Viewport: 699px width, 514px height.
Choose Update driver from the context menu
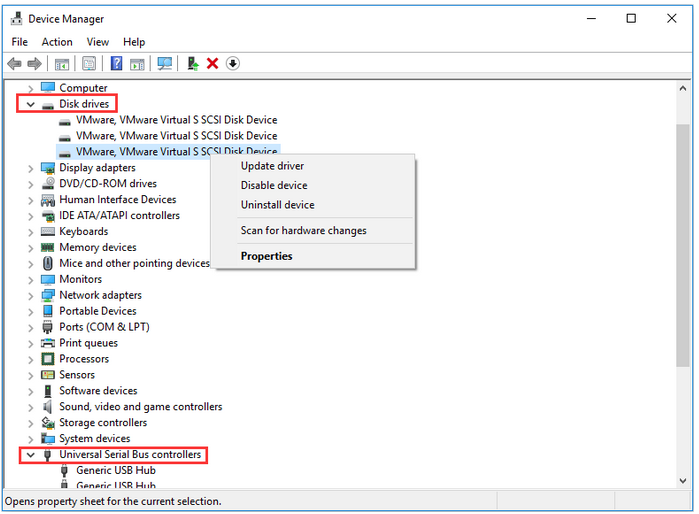[272, 166]
